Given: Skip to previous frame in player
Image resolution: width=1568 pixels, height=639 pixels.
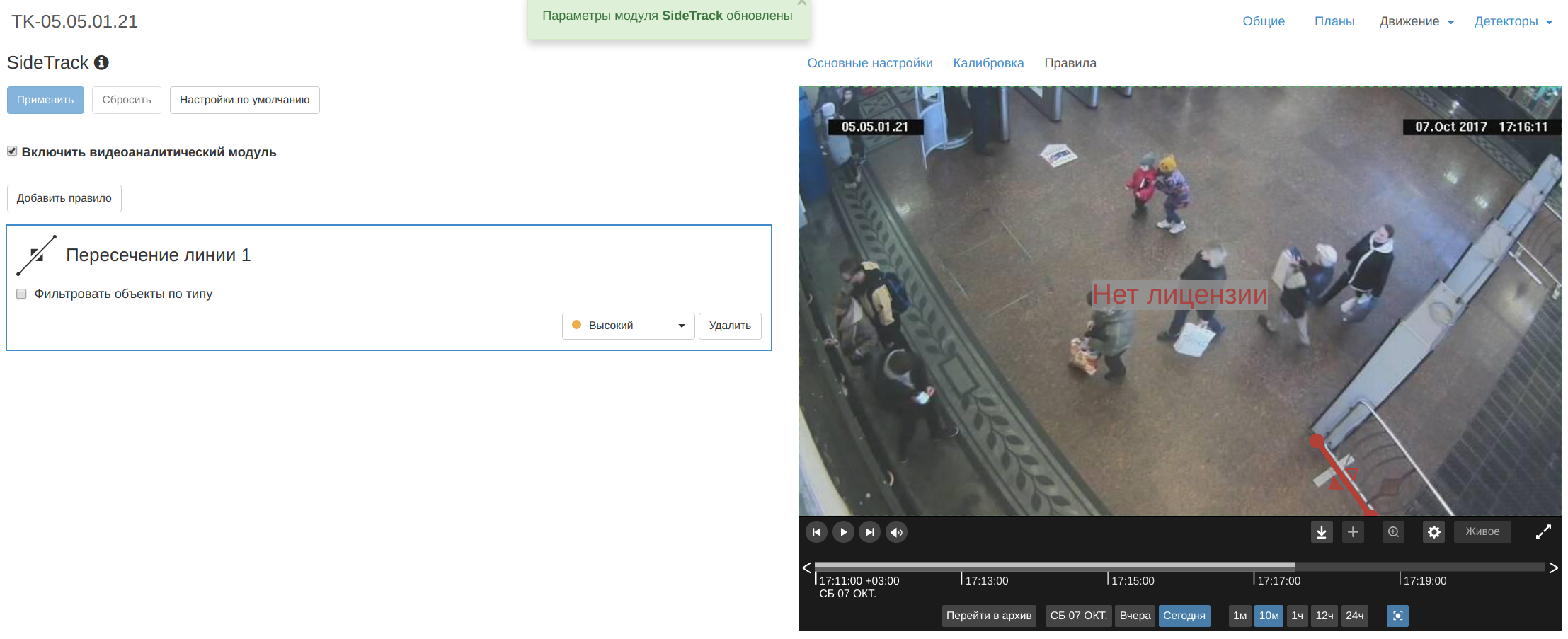Looking at the screenshot, I should [816, 532].
